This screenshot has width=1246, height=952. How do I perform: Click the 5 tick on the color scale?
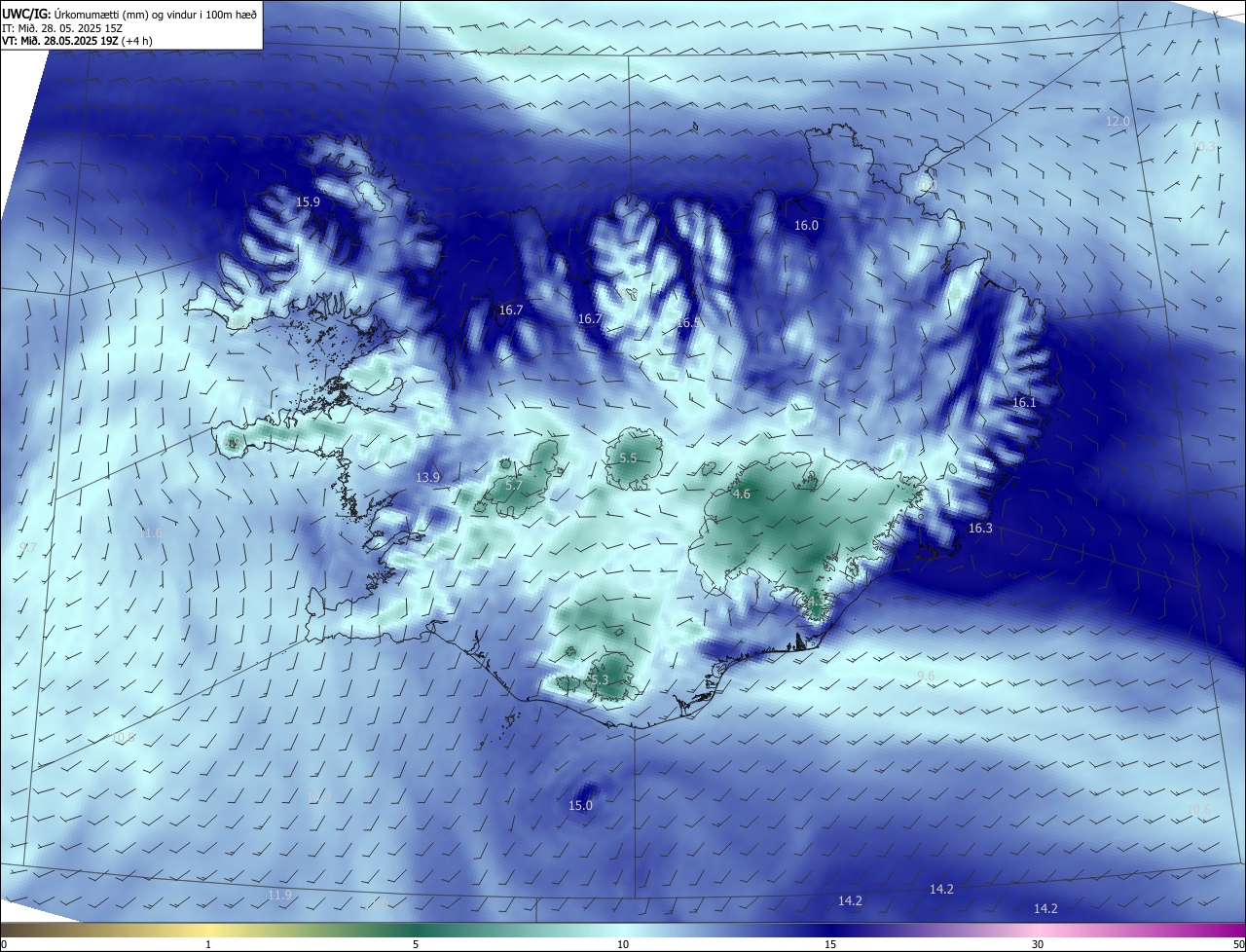pyautogui.click(x=416, y=944)
